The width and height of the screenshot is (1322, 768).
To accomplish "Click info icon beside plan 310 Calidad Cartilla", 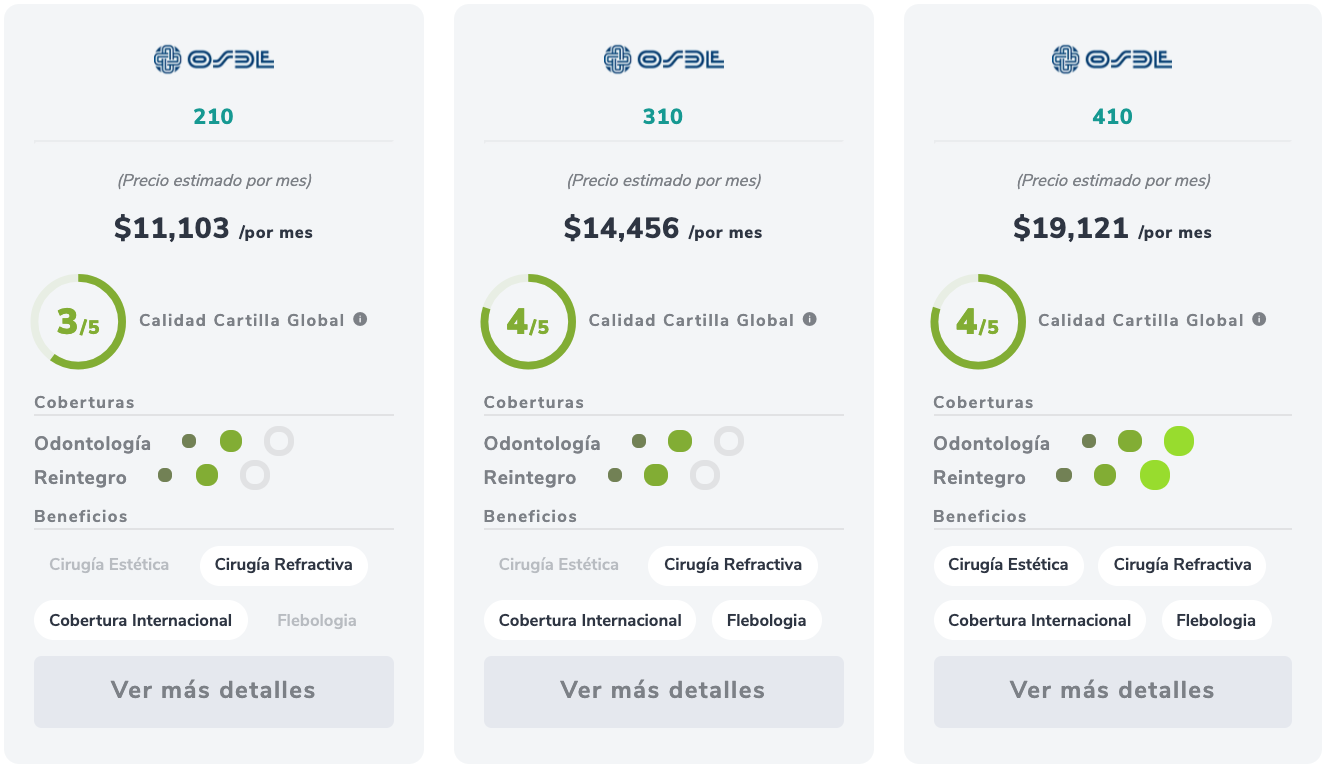I will click(810, 319).
